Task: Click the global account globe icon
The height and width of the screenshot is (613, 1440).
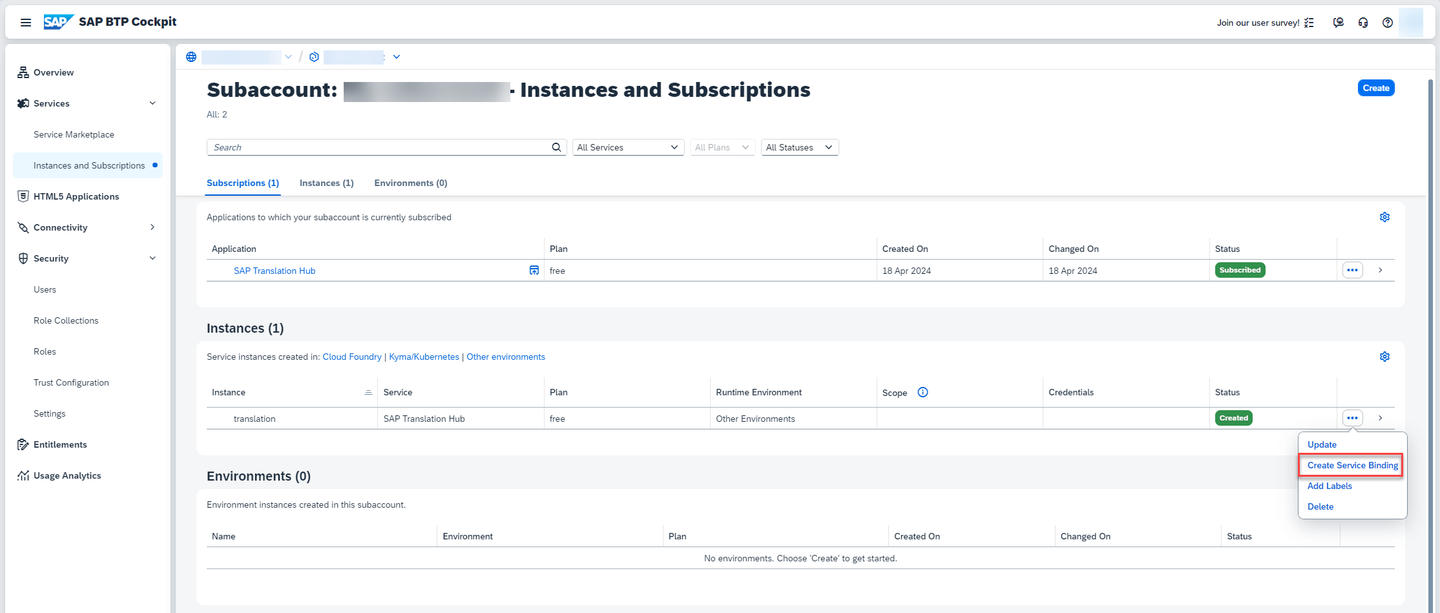Action: (x=192, y=57)
